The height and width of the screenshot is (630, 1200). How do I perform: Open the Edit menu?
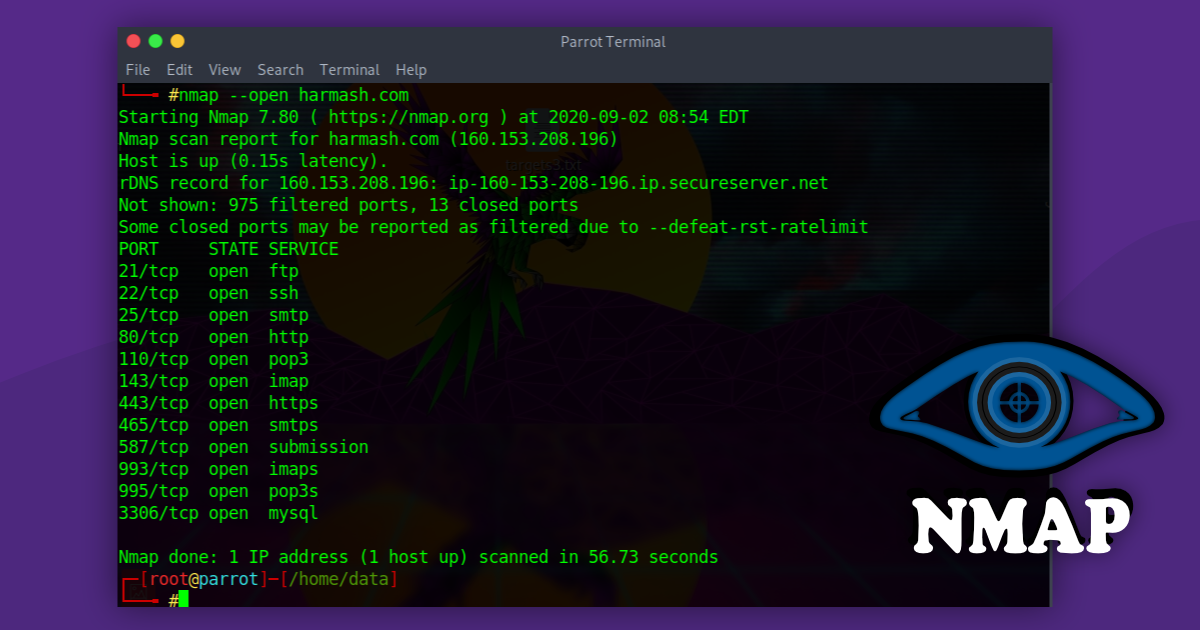point(180,70)
